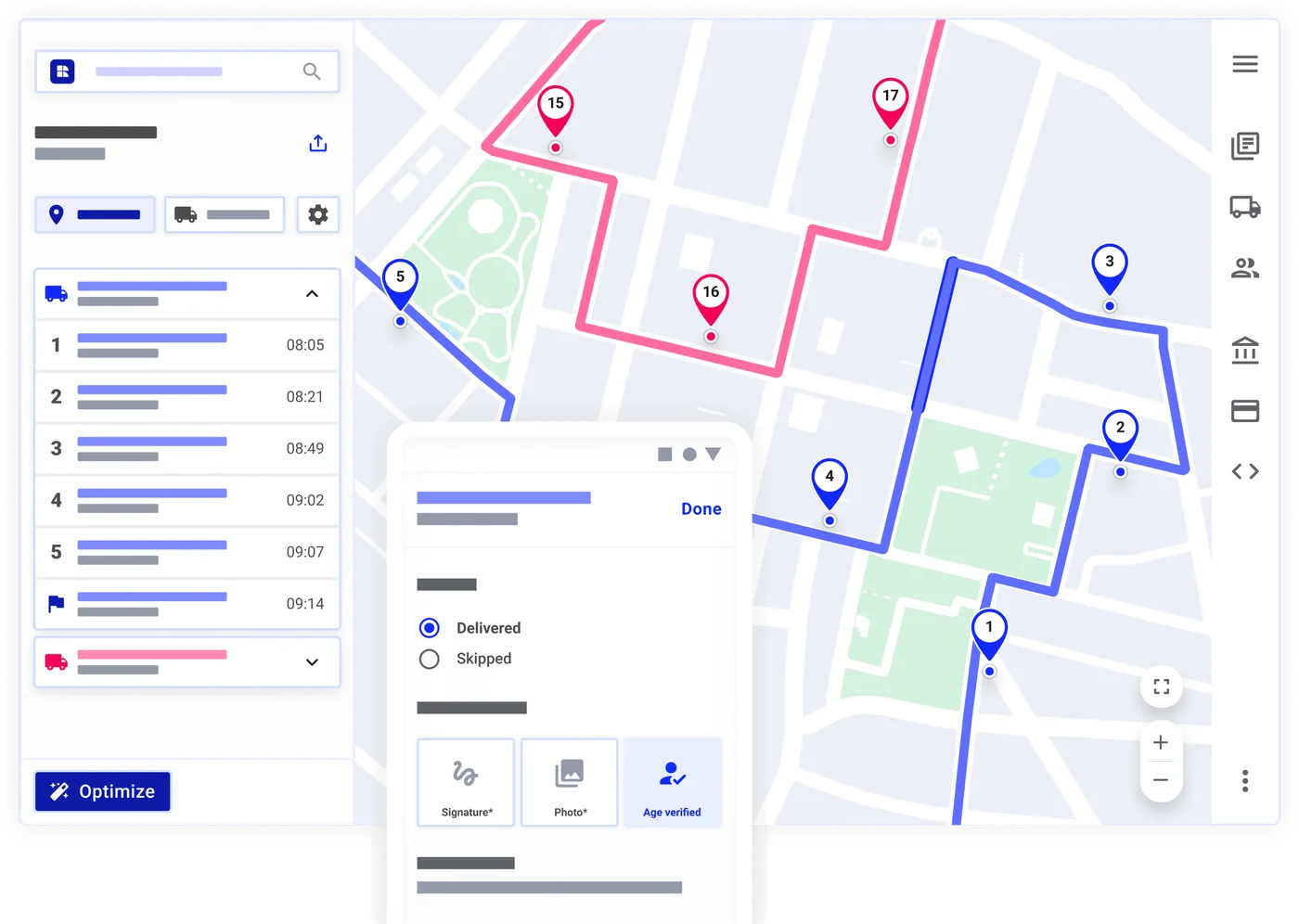Click into the search input field
The image size is (1299, 924).
(187, 71)
